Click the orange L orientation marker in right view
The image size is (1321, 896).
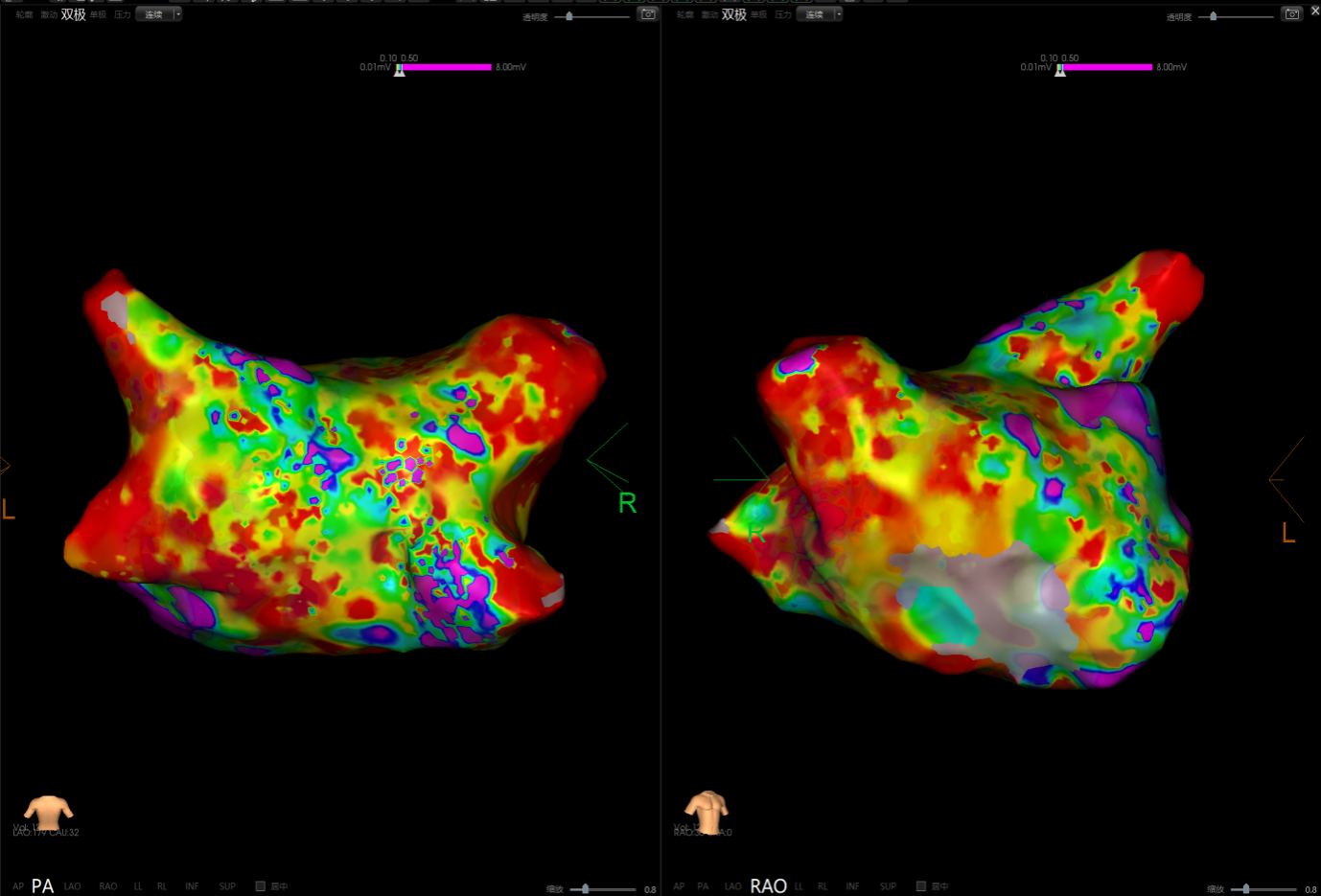pos(1288,534)
